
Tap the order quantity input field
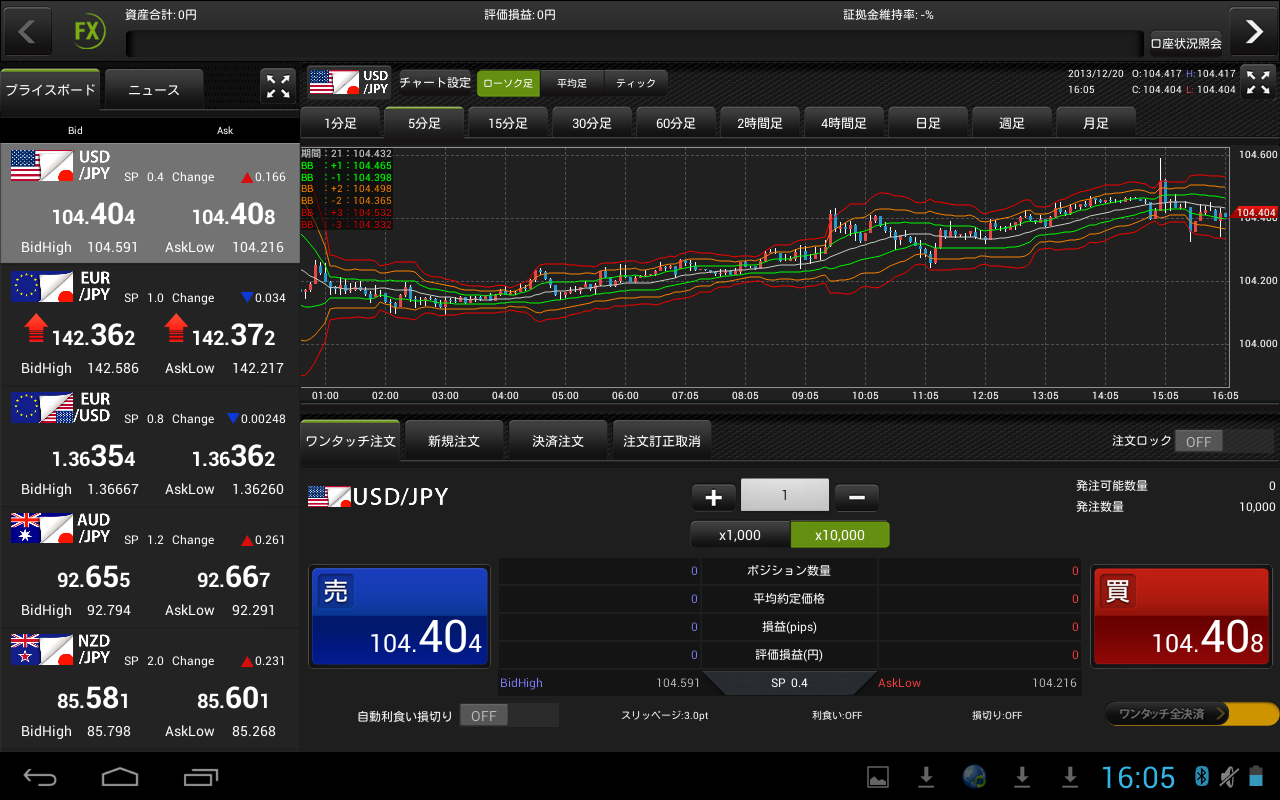pyautogui.click(x=785, y=496)
